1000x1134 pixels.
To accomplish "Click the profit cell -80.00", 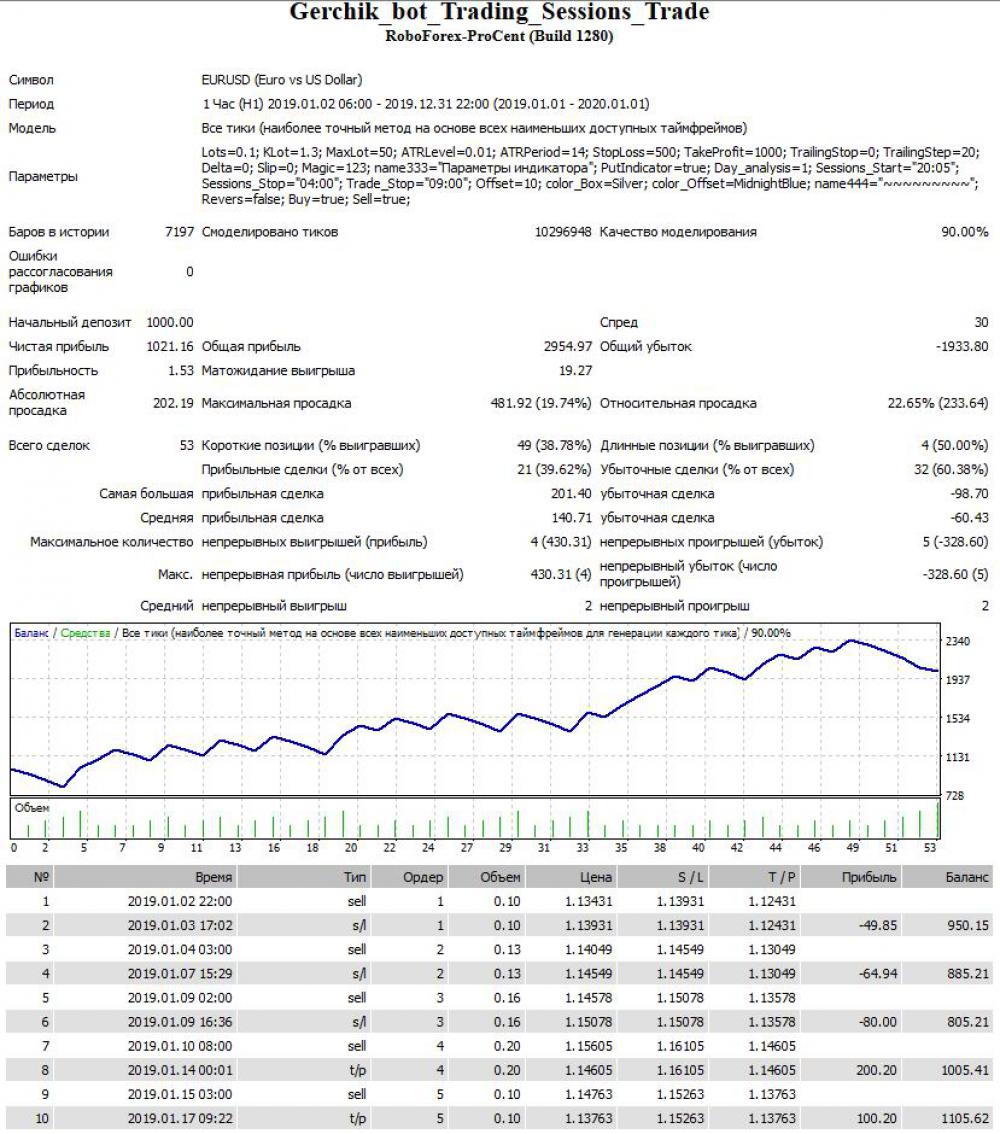I will 878,1022.
